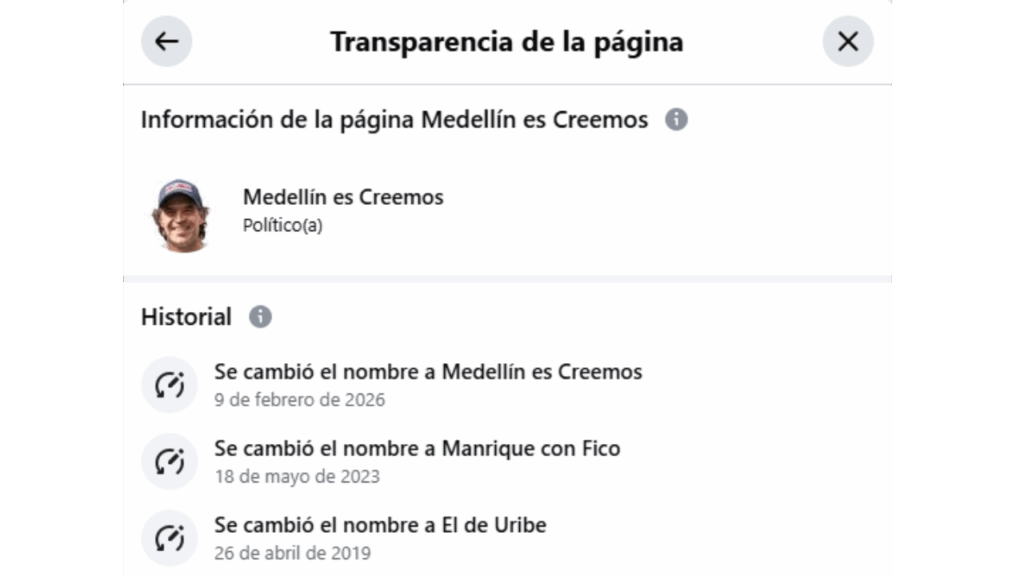Click name-change icon for El de Uribe
Image resolution: width=1024 pixels, height=576 pixels.
pyautogui.click(x=169, y=538)
